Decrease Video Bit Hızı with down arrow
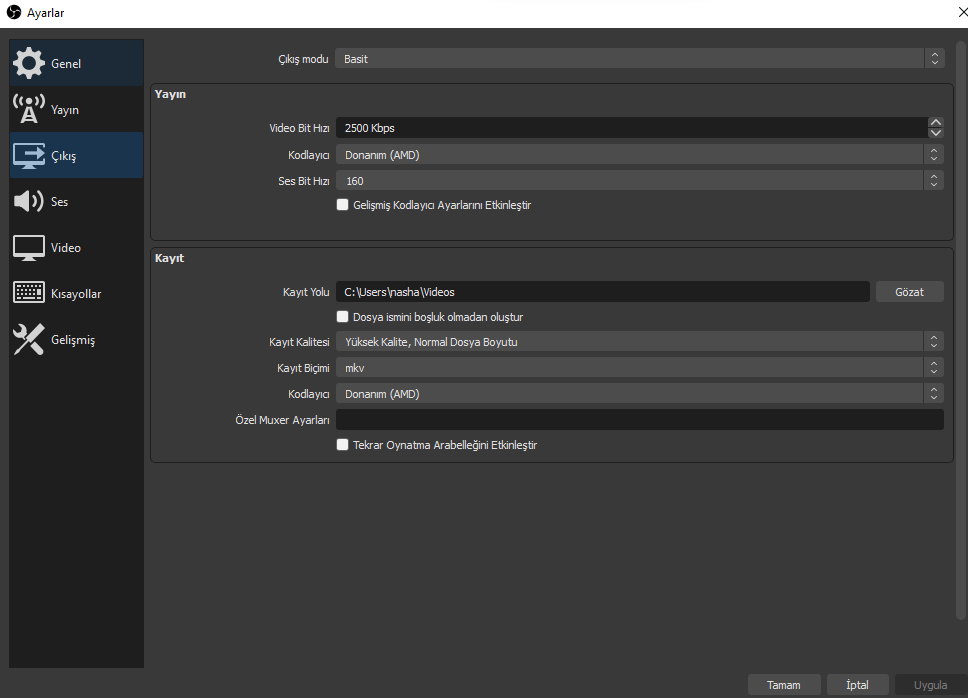Viewport: 968px width, 698px height. pos(935,133)
